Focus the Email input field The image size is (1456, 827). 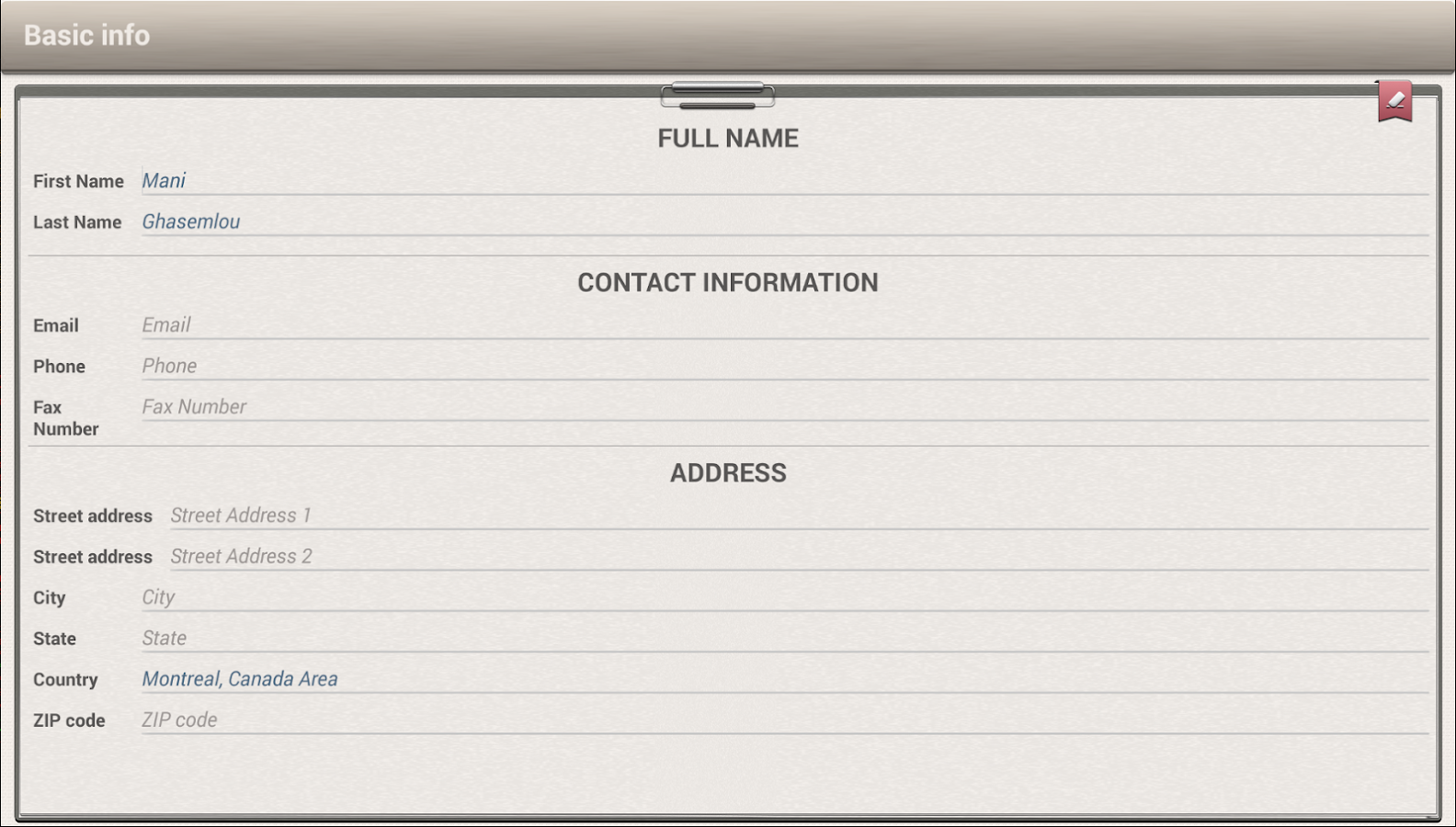click(x=785, y=325)
